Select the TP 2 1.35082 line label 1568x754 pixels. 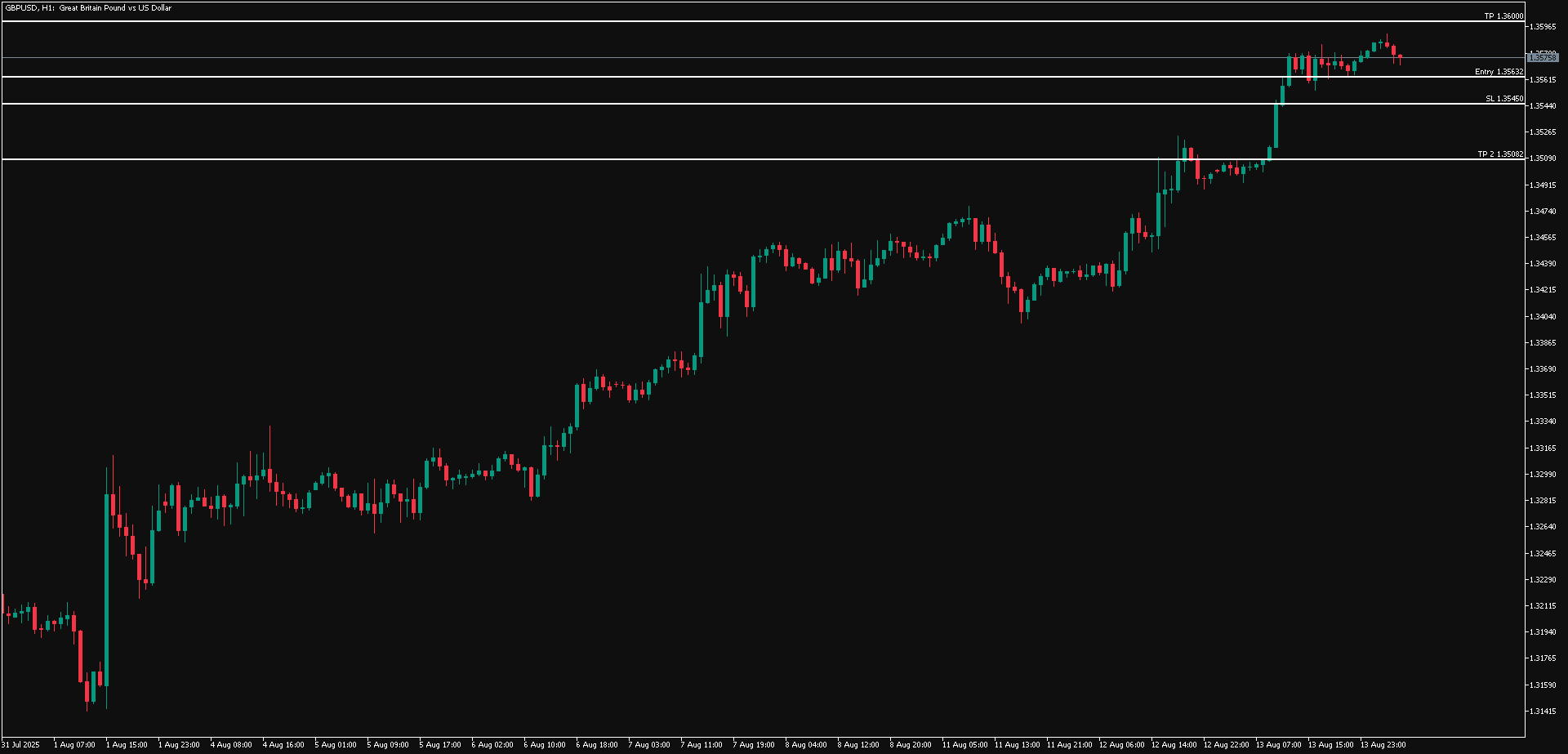tap(1499, 154)
